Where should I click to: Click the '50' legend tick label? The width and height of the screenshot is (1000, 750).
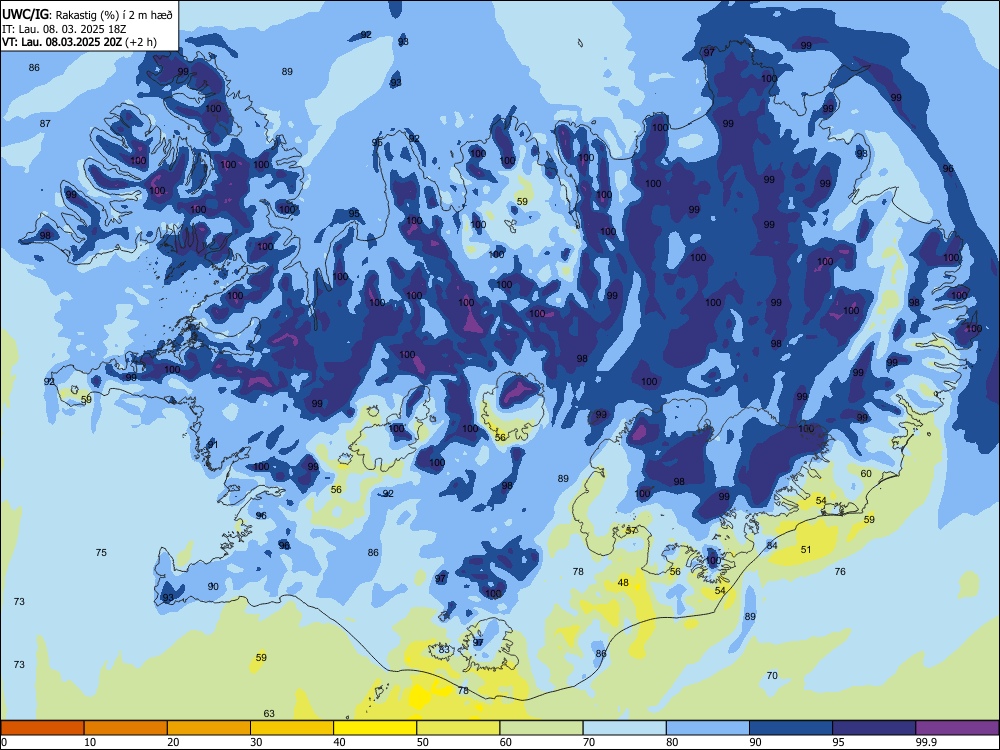pyautogui.click(x=423, y=742)
